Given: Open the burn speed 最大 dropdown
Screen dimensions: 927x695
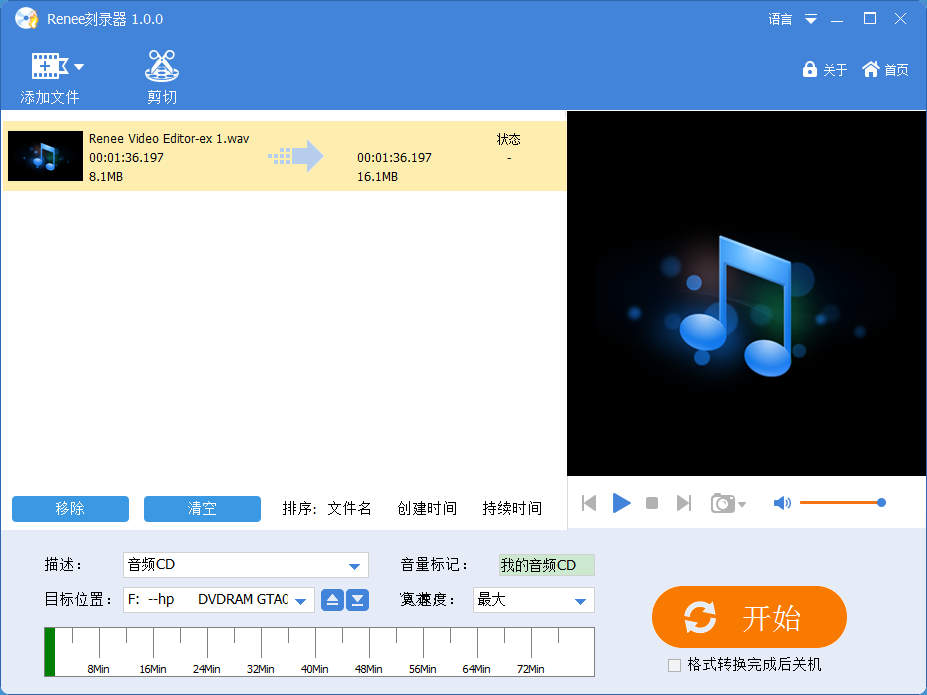Looking at the screenshot, I should coord(533,600).
